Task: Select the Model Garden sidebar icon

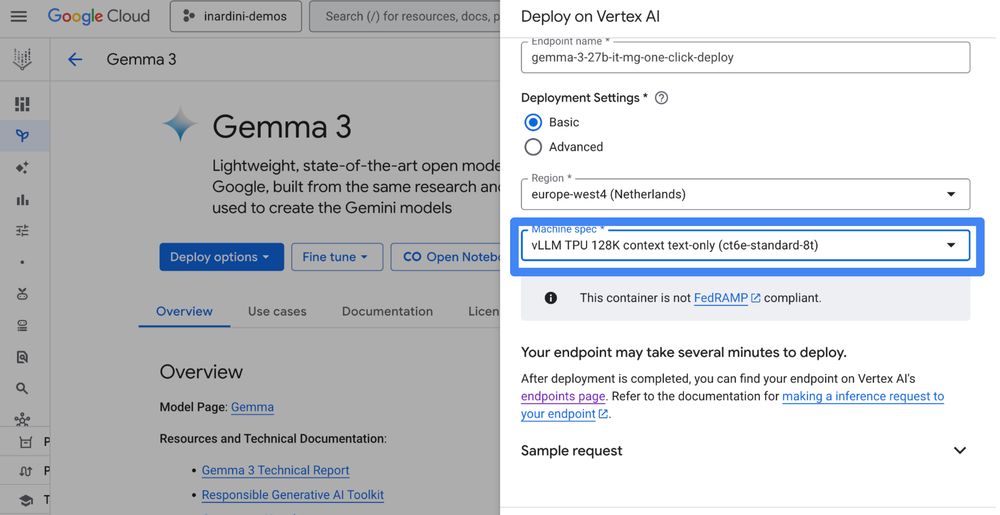Action: tap(22, 136)
